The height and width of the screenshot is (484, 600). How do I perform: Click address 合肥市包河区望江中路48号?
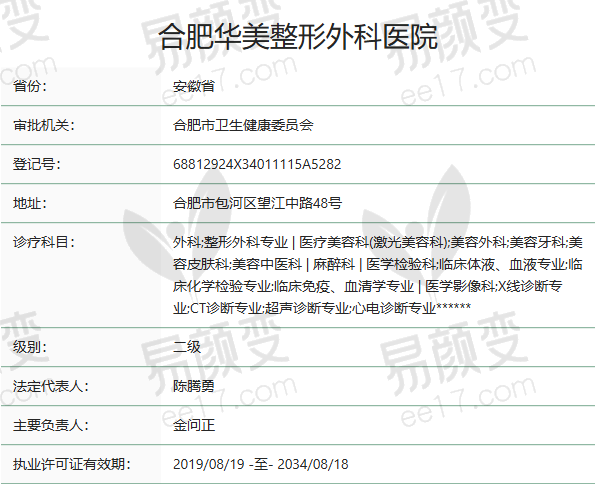(x=257, y=203)
